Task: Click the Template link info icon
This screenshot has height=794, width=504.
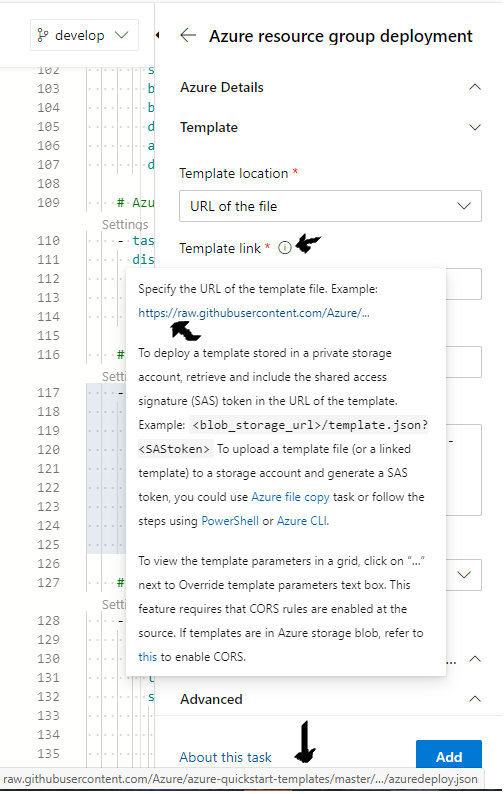Action: pyautogui.click(x=285, y=248)
